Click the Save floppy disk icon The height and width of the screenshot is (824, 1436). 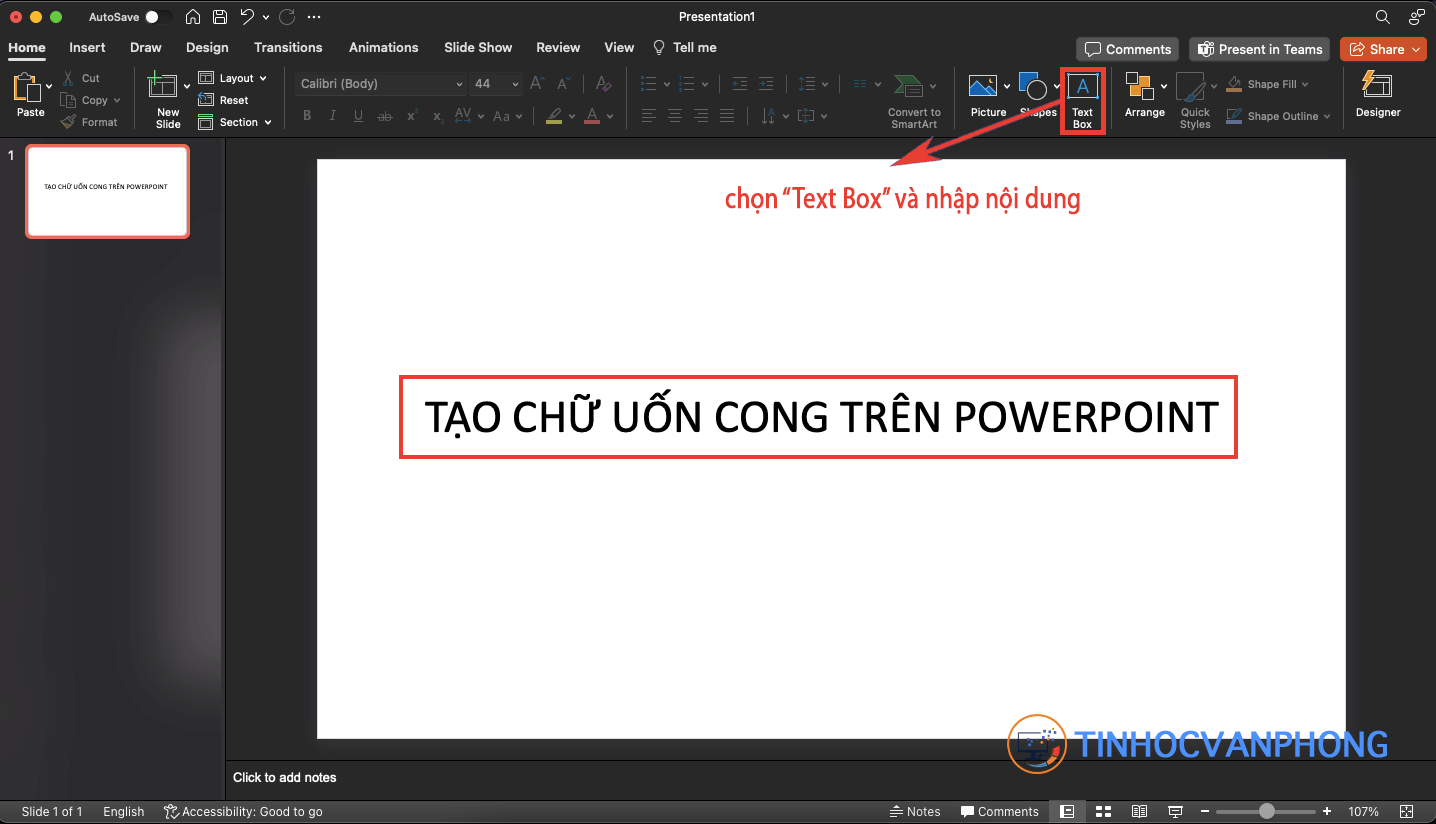click(220, 17)
